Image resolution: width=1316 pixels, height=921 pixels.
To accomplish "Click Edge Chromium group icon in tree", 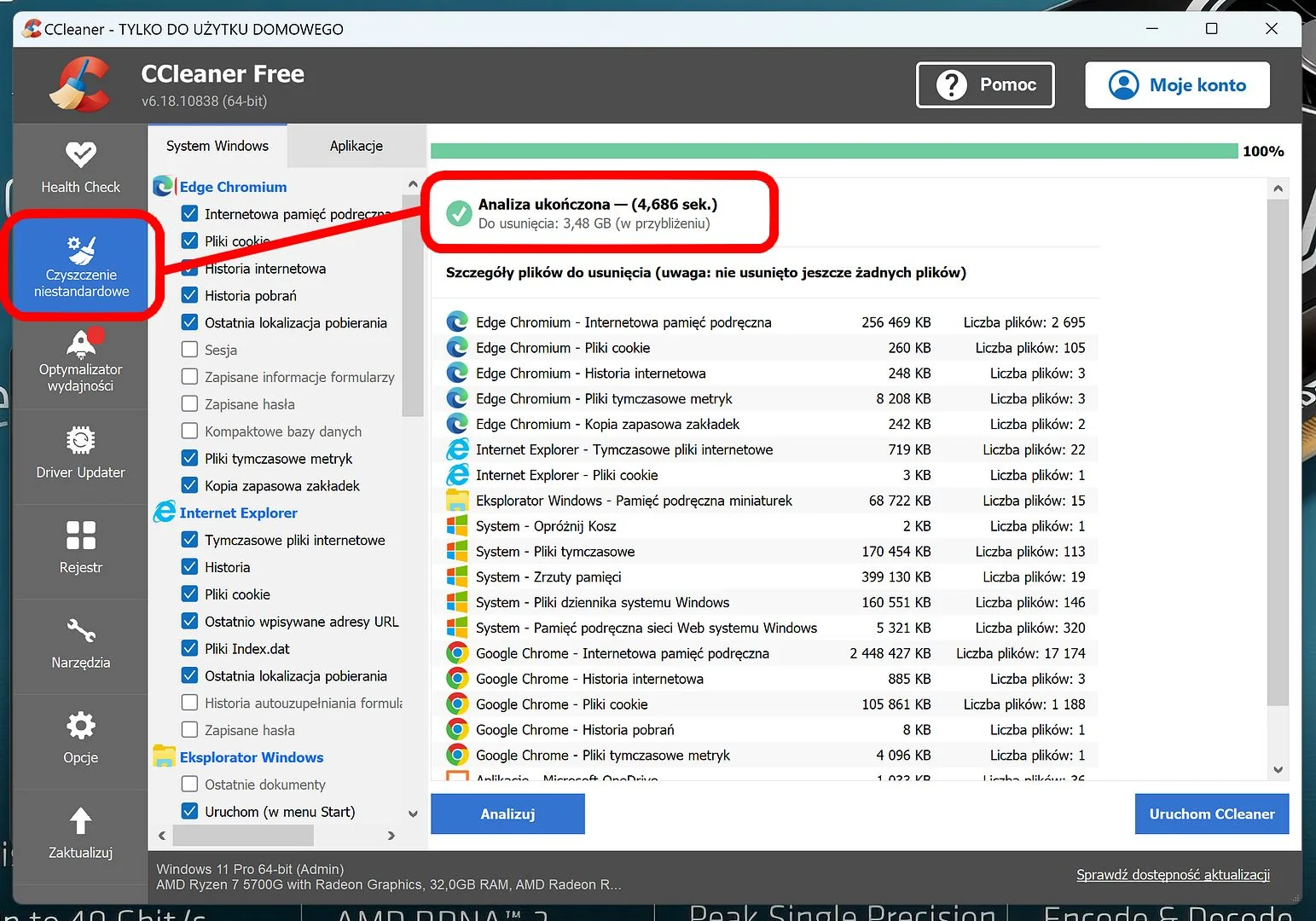I will coord(163,186).
